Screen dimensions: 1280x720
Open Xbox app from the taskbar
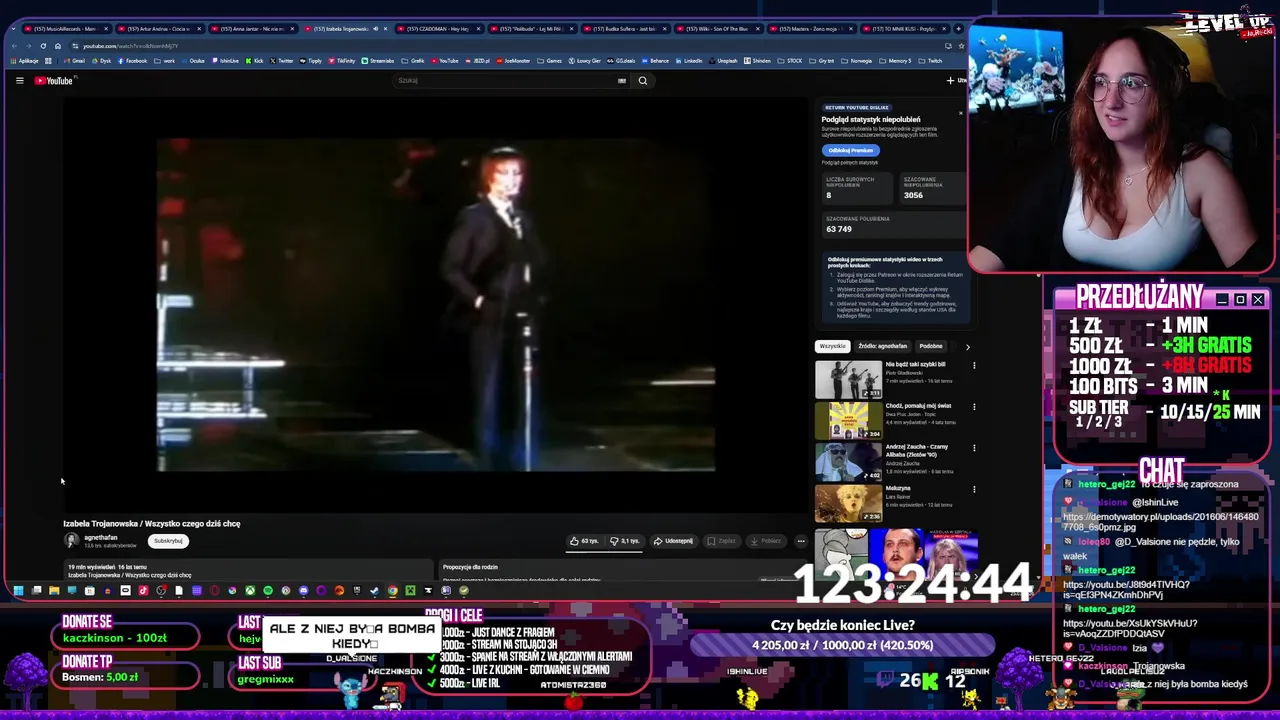click(250, 591)
